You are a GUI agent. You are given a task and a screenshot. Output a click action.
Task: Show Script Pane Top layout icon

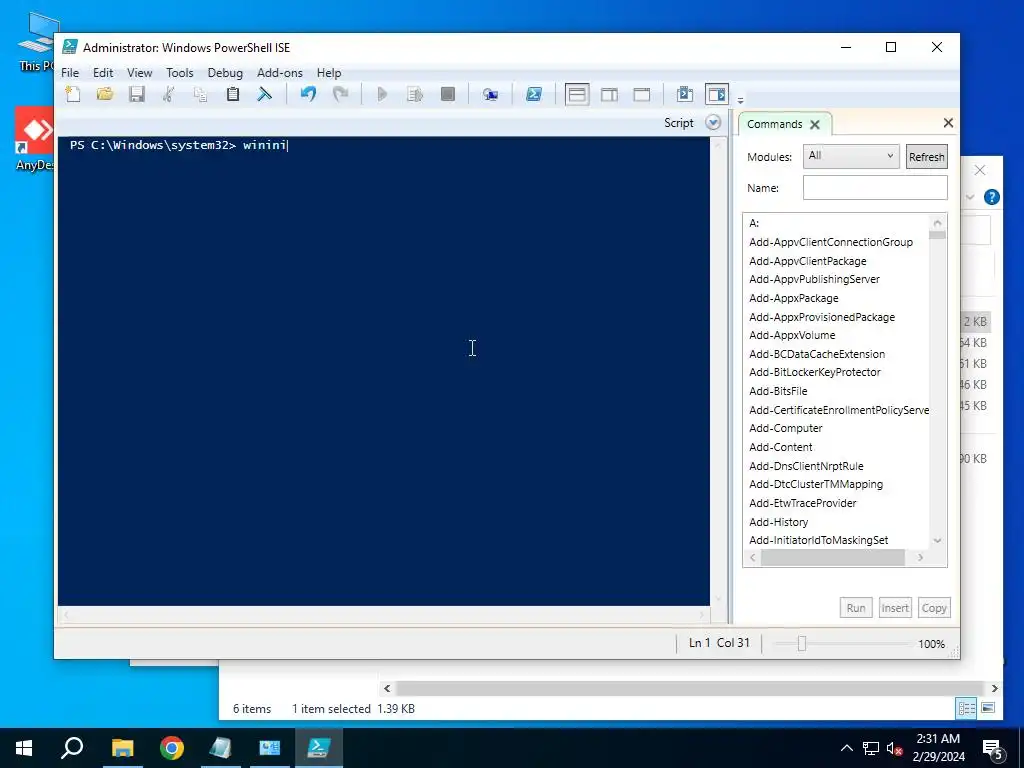point(577,95)
